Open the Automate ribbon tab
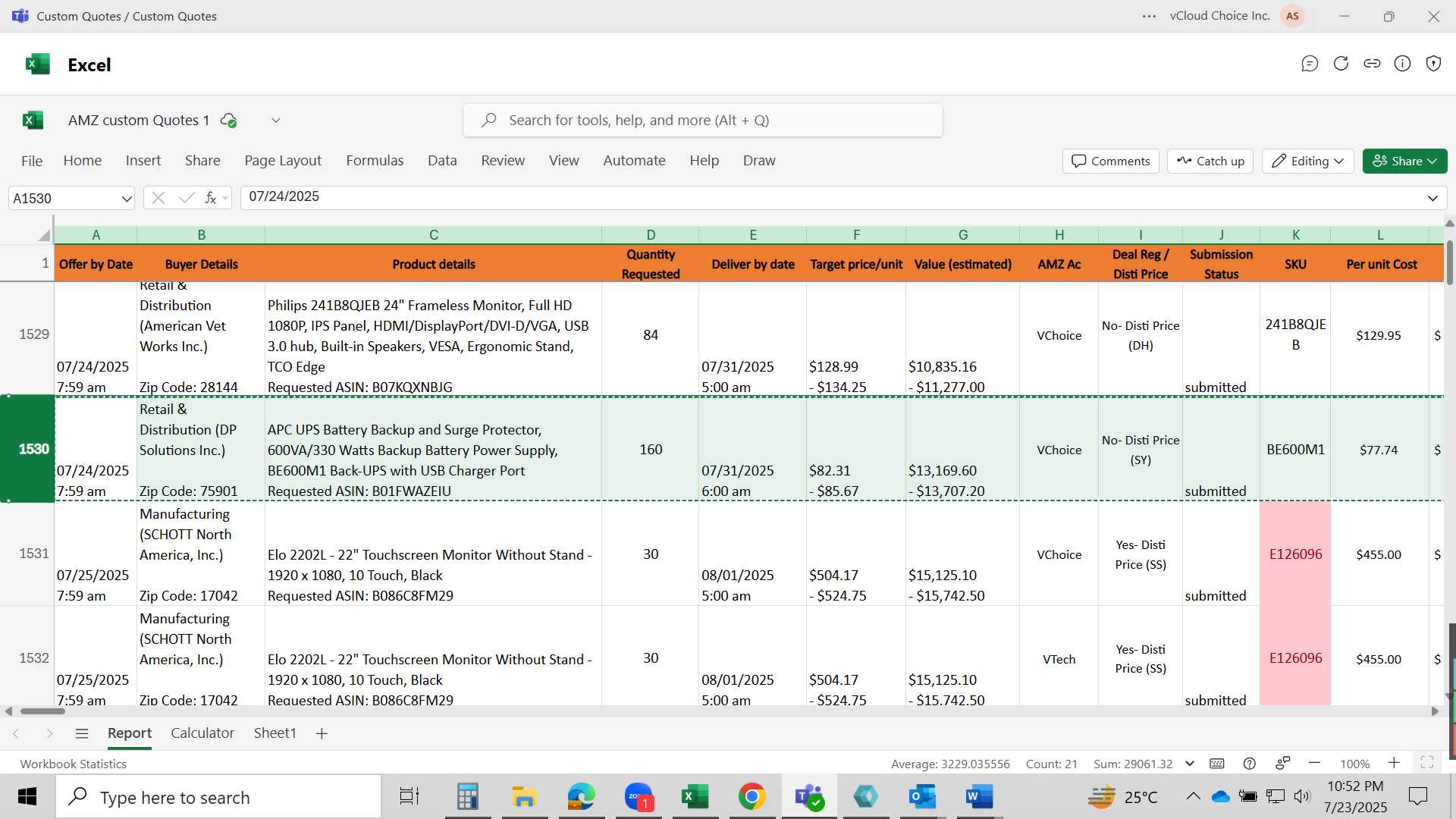This screenshot has width=1456, height=819. (634, 161)
